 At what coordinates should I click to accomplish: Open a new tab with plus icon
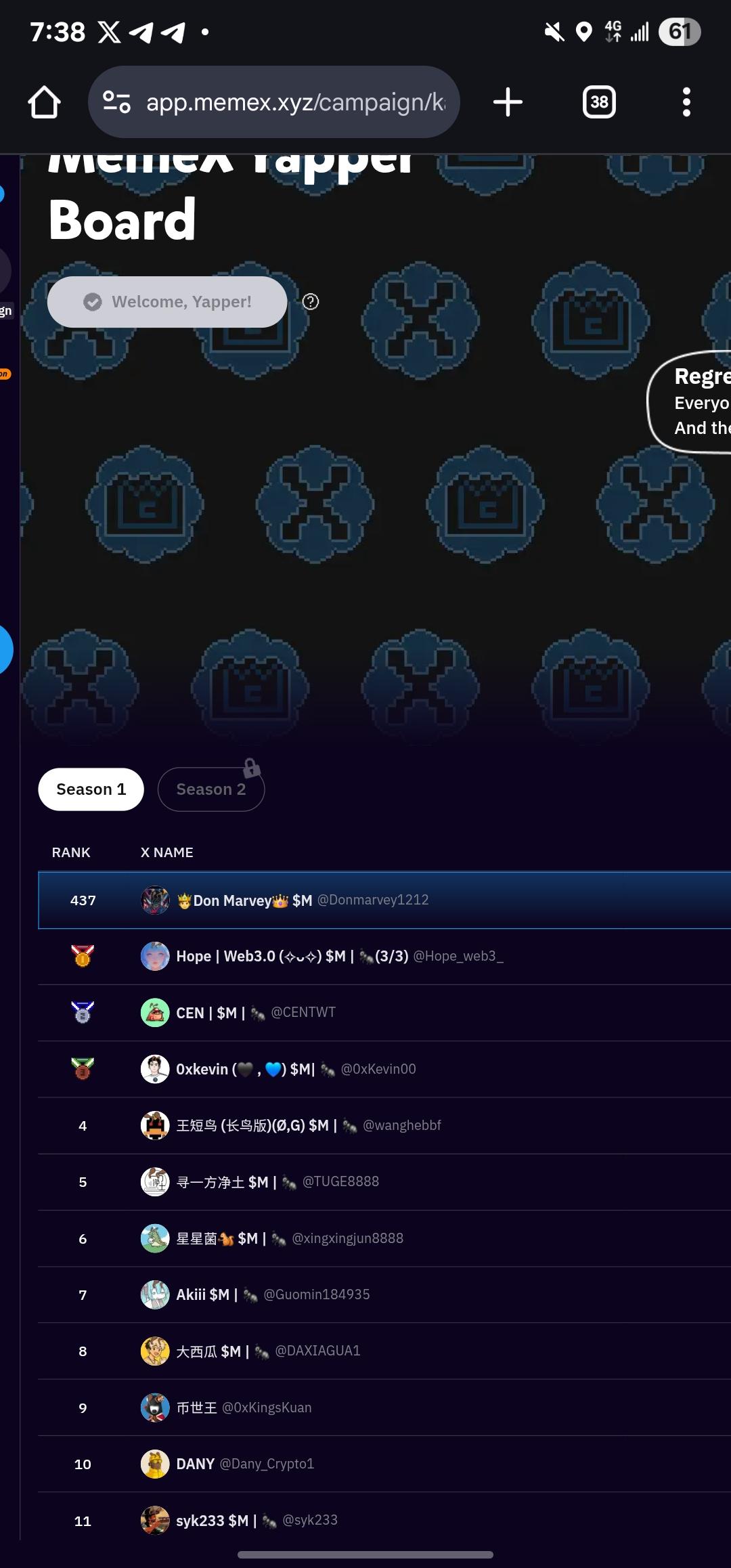[508, 102]
